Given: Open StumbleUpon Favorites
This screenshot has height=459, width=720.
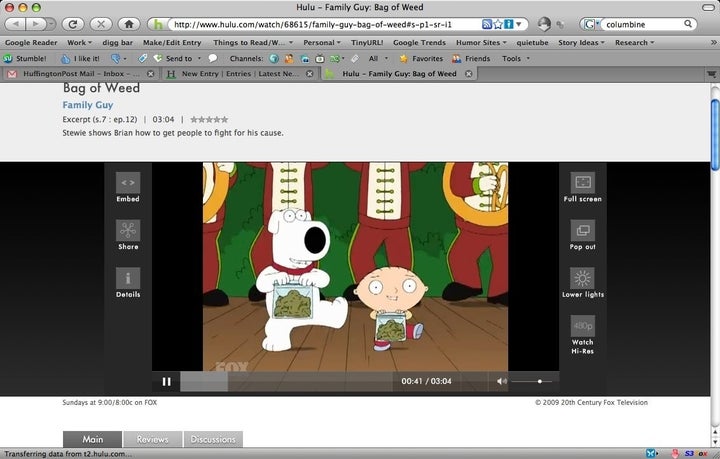Looking at the screenshot, I should pyautogui.click(x=421, y=59).
